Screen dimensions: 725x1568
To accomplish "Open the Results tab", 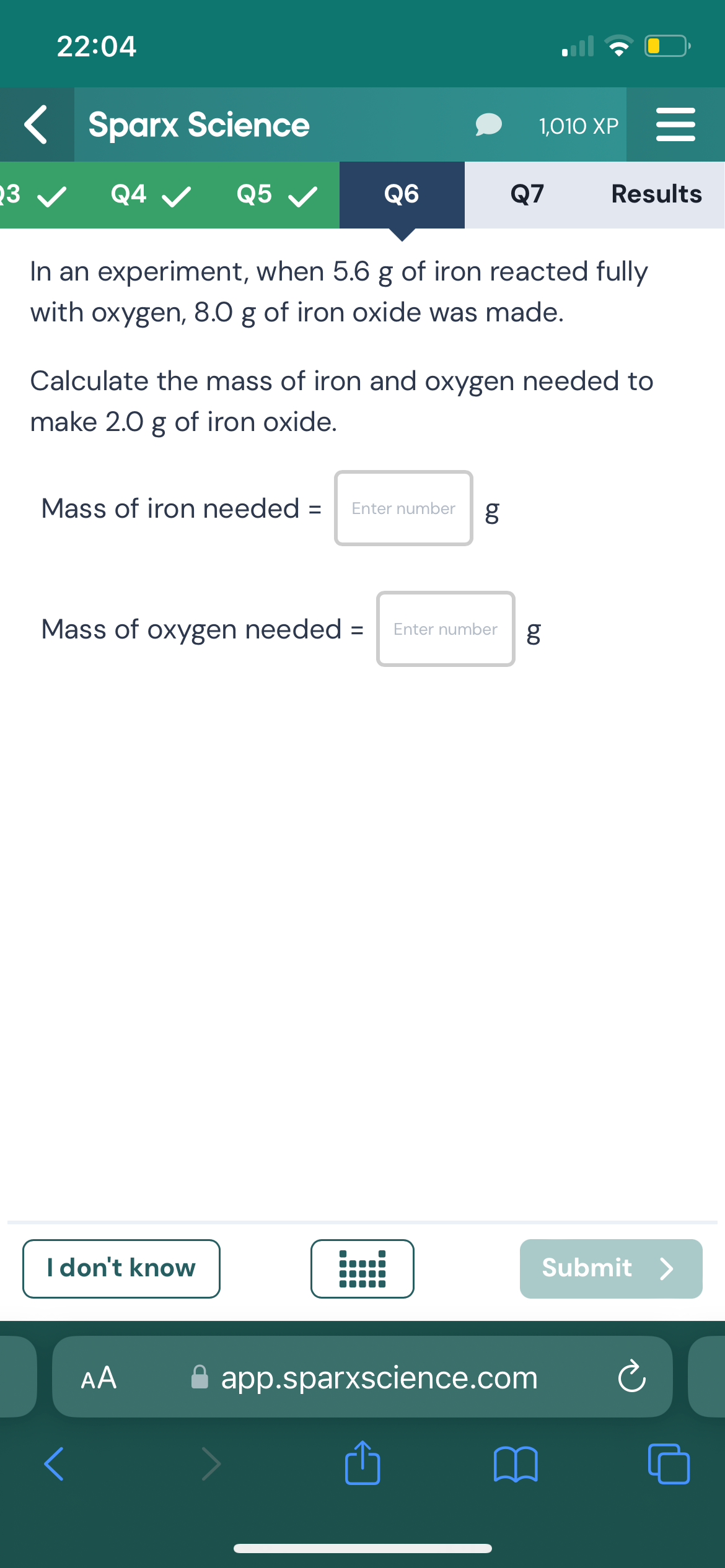I will [656, 195].
